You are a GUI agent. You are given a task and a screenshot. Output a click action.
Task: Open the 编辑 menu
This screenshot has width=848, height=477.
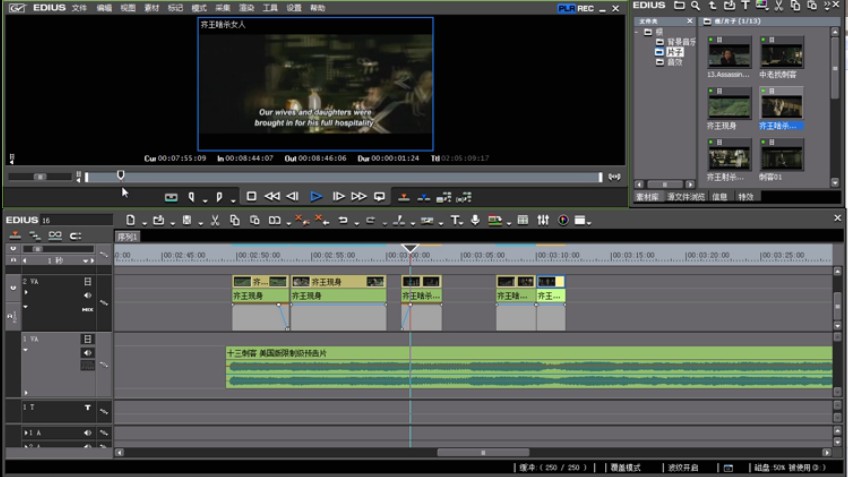click(x=104, y=8)
